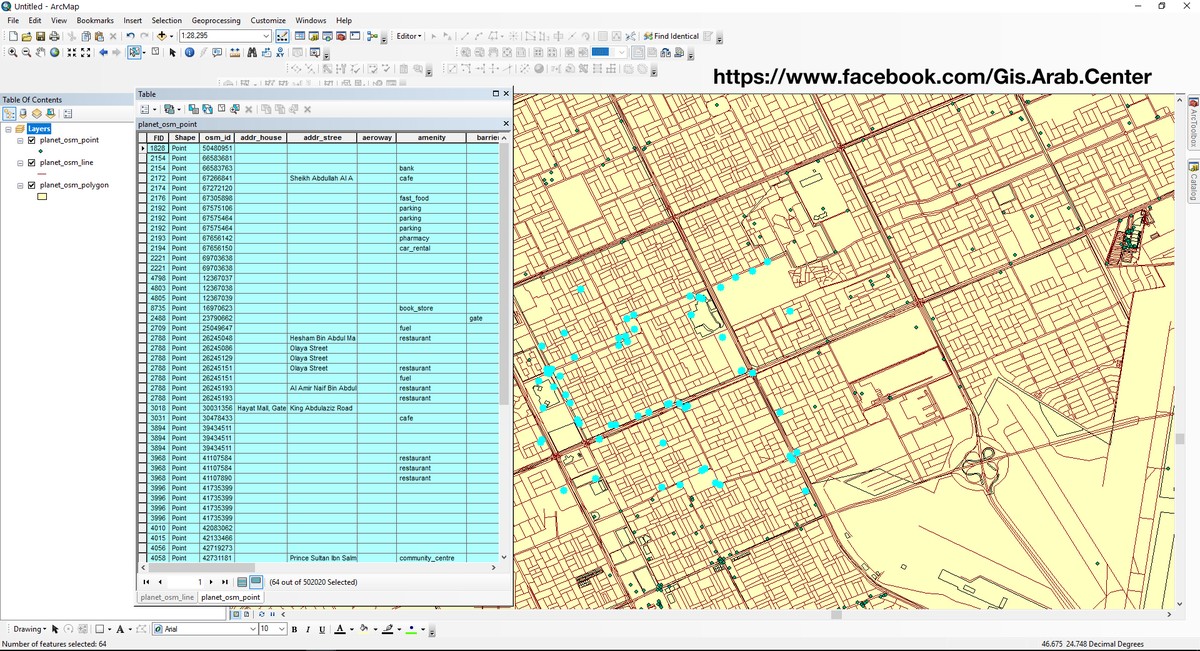Open the Arial font dropdown
This screenshot has height=651, width=1200.
(x=252, y=629)
